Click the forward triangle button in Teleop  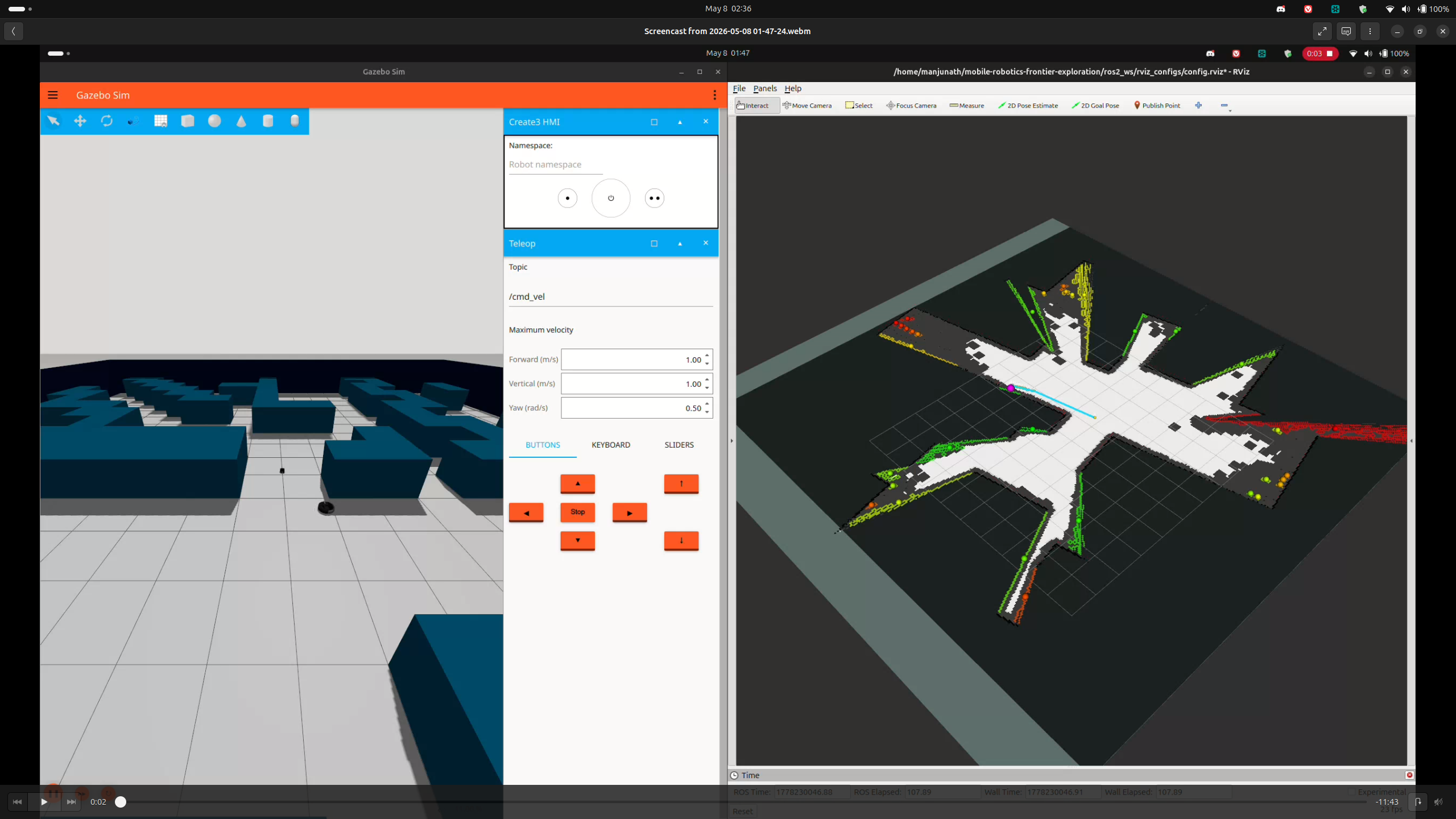pyautogui.click(x=578, y=483)
